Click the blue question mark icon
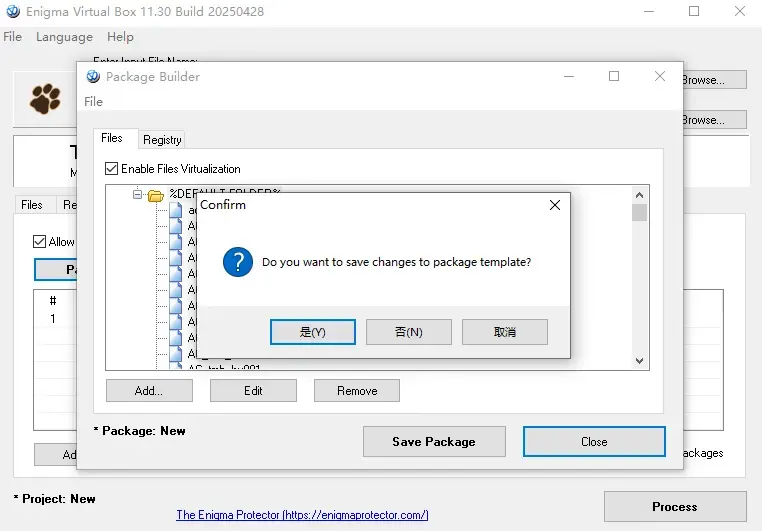 point(238,262)
